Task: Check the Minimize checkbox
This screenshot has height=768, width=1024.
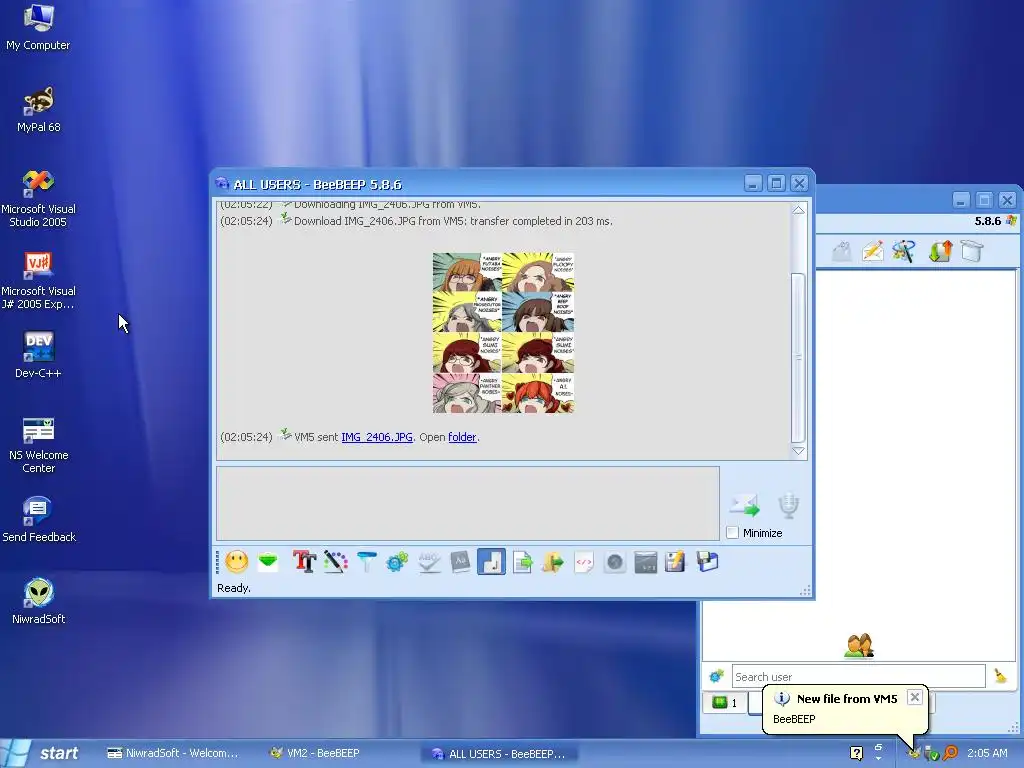Action: pyautogui.click(x=733, y=533)
